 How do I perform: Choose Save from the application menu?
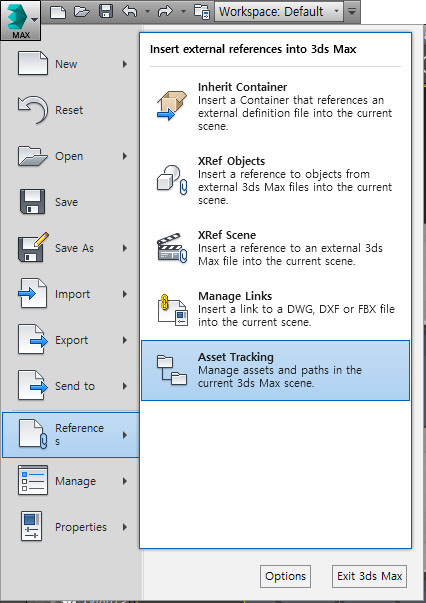[x=72, y=202]
